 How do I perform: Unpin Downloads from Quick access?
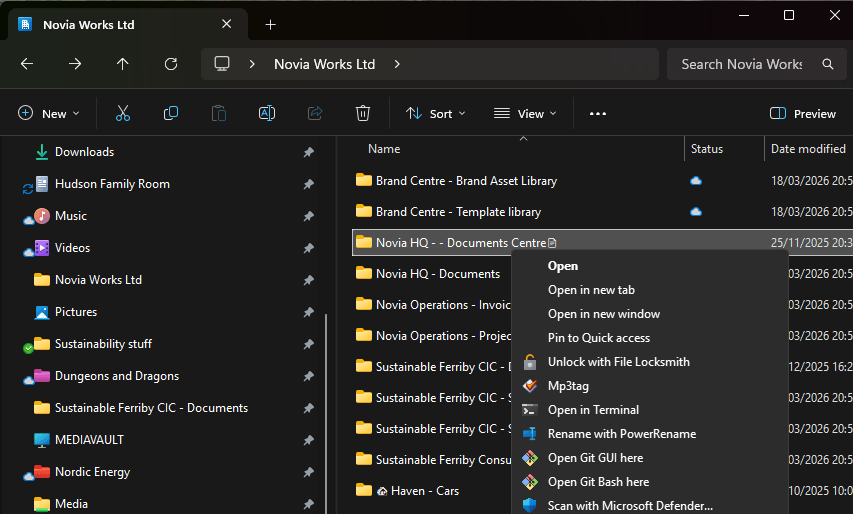pos(308,152)
